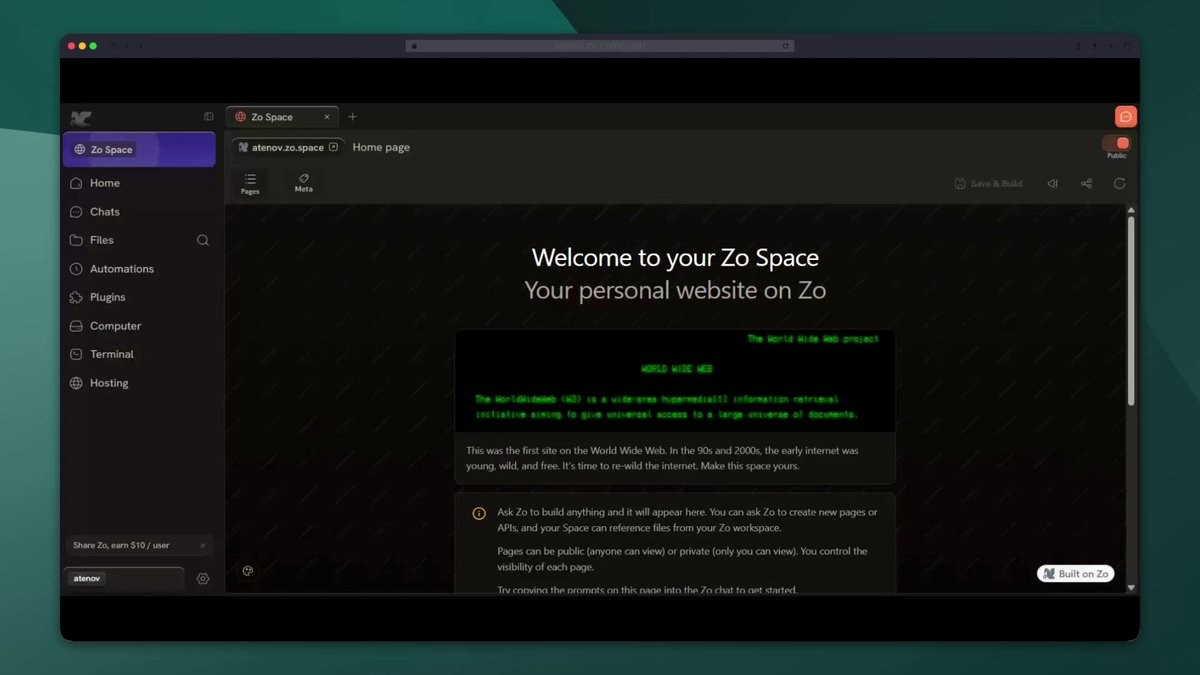The height and width of the screenshot is (675, 1200).
Task: Click browser back arrow
Action: click(126, 45)
